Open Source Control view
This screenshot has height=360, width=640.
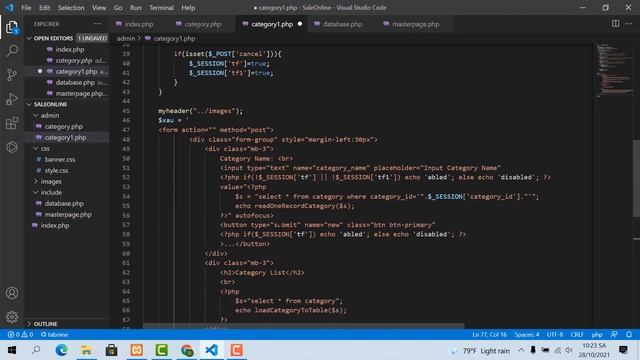12,75
